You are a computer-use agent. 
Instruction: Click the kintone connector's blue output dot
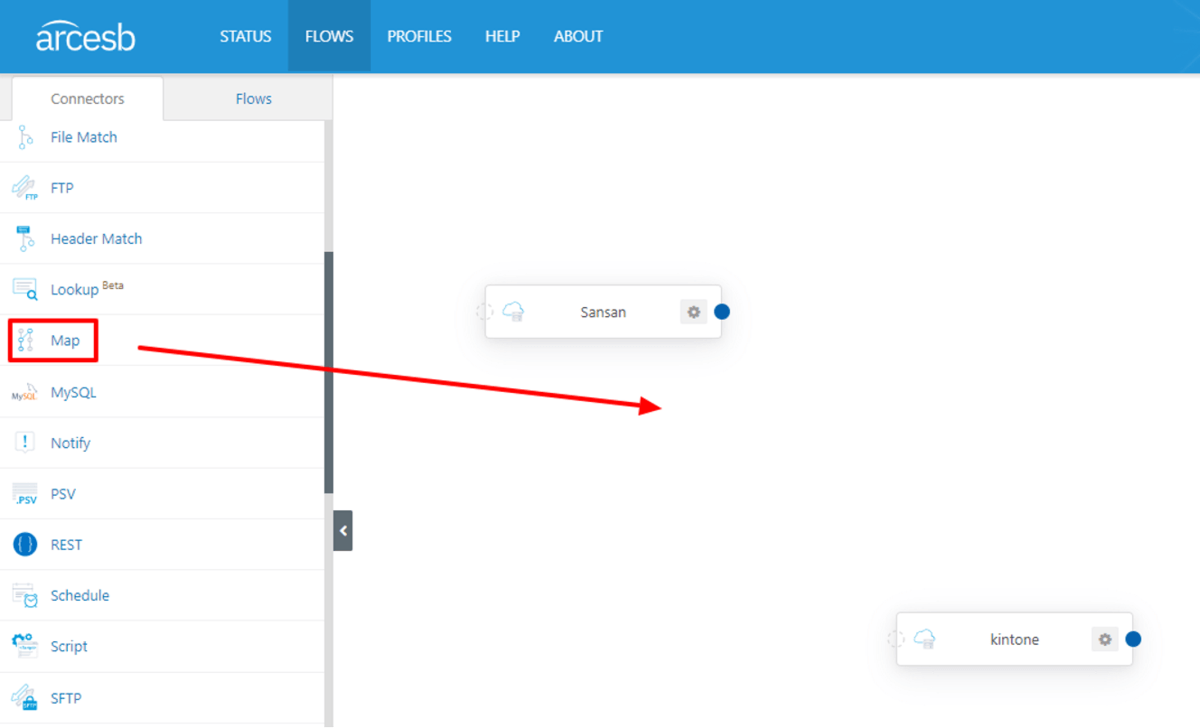coord(1133,639)
